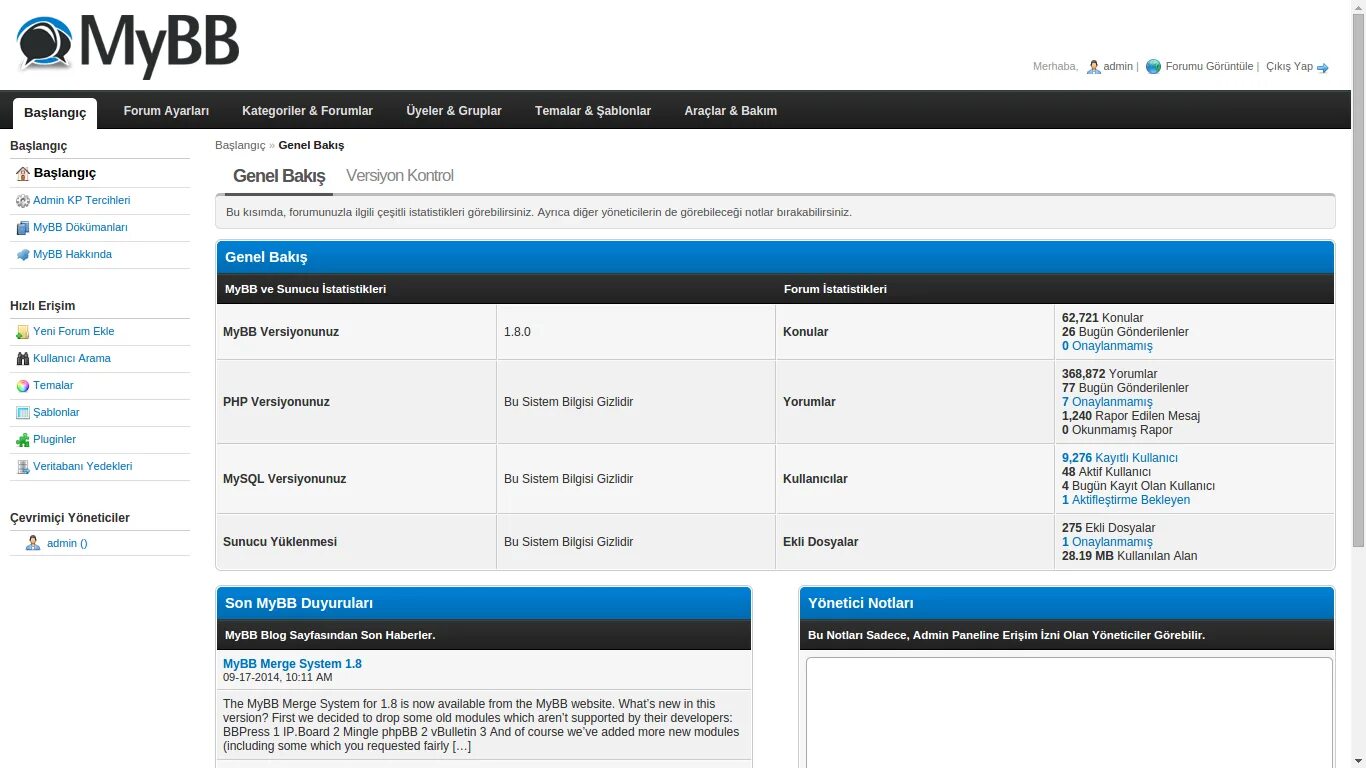This screenshot has height=768, width=1366.
Task: Click inside the Yönetici Notları text area
Action: 1069,712
